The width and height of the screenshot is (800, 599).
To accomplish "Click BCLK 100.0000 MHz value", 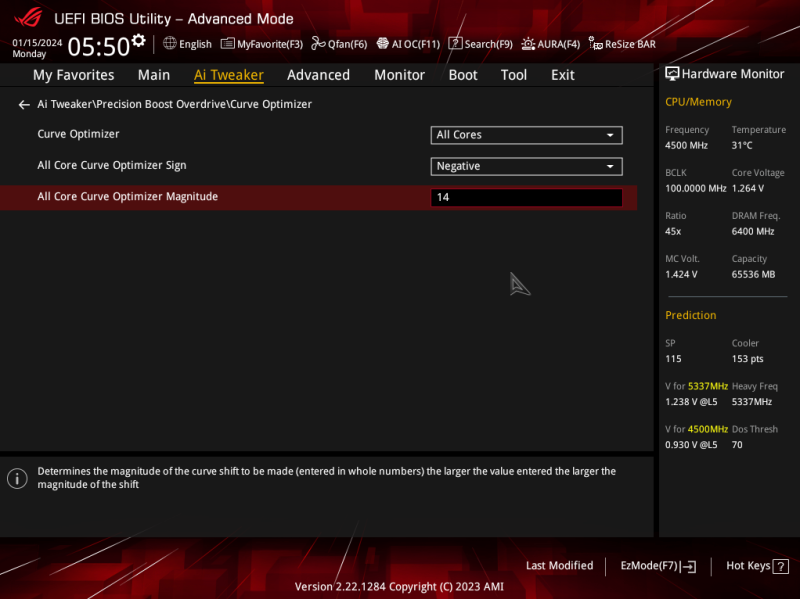I will pyautogui.click(x=695, y=189).
